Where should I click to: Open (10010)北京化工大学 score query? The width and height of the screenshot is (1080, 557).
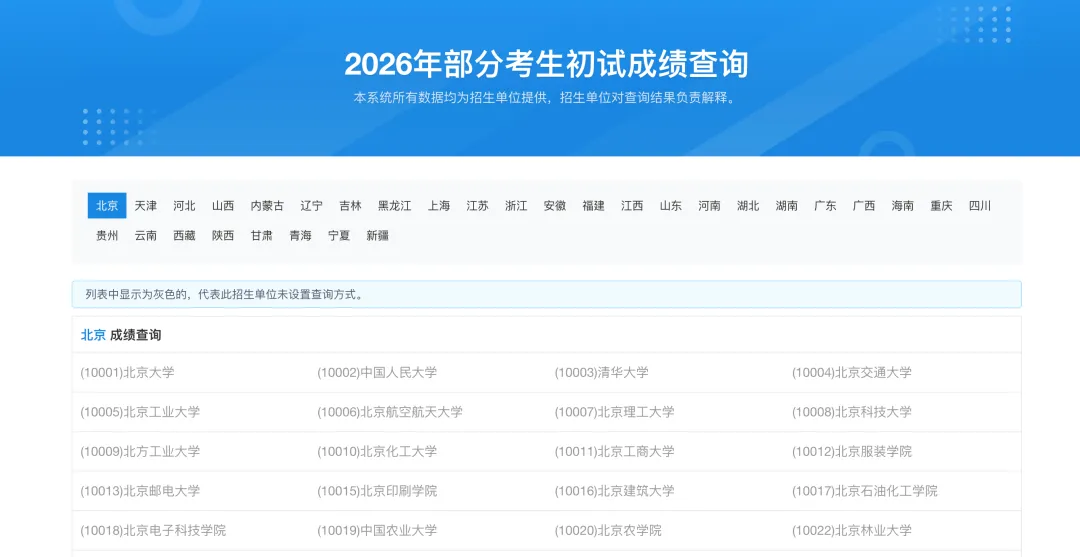(x=377, y=452)
